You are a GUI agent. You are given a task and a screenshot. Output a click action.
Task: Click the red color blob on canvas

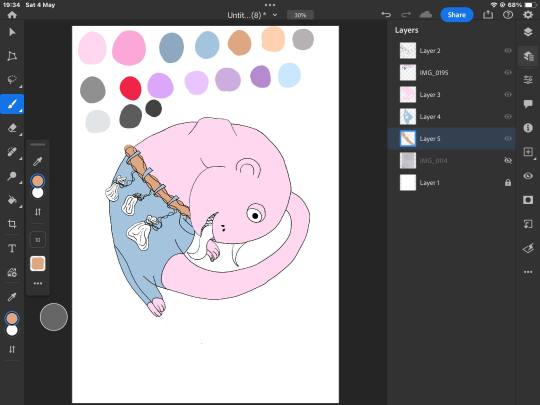(131, 88)
